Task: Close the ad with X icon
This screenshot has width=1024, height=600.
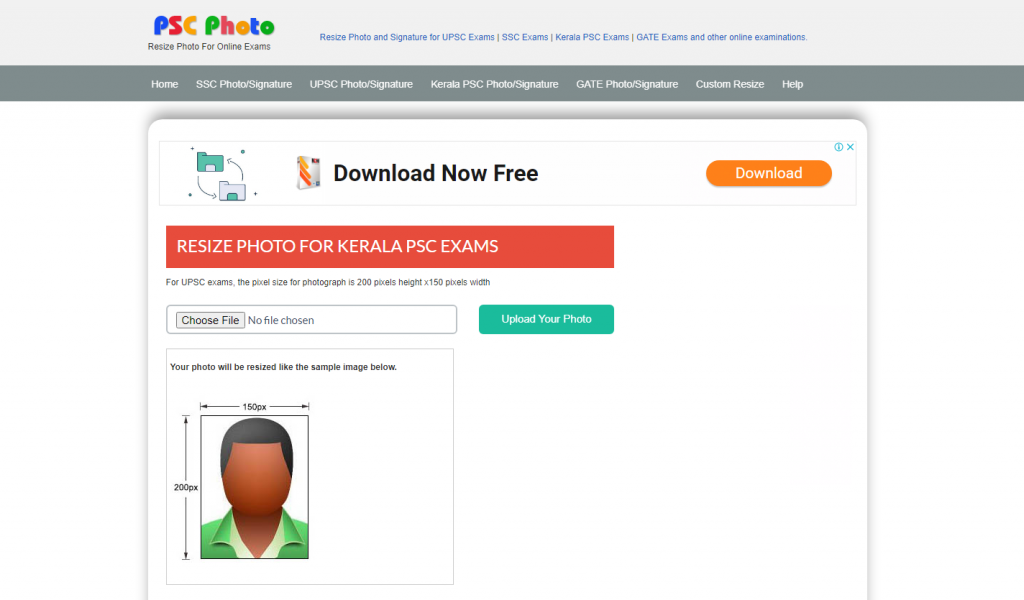Action: point(850,147)
